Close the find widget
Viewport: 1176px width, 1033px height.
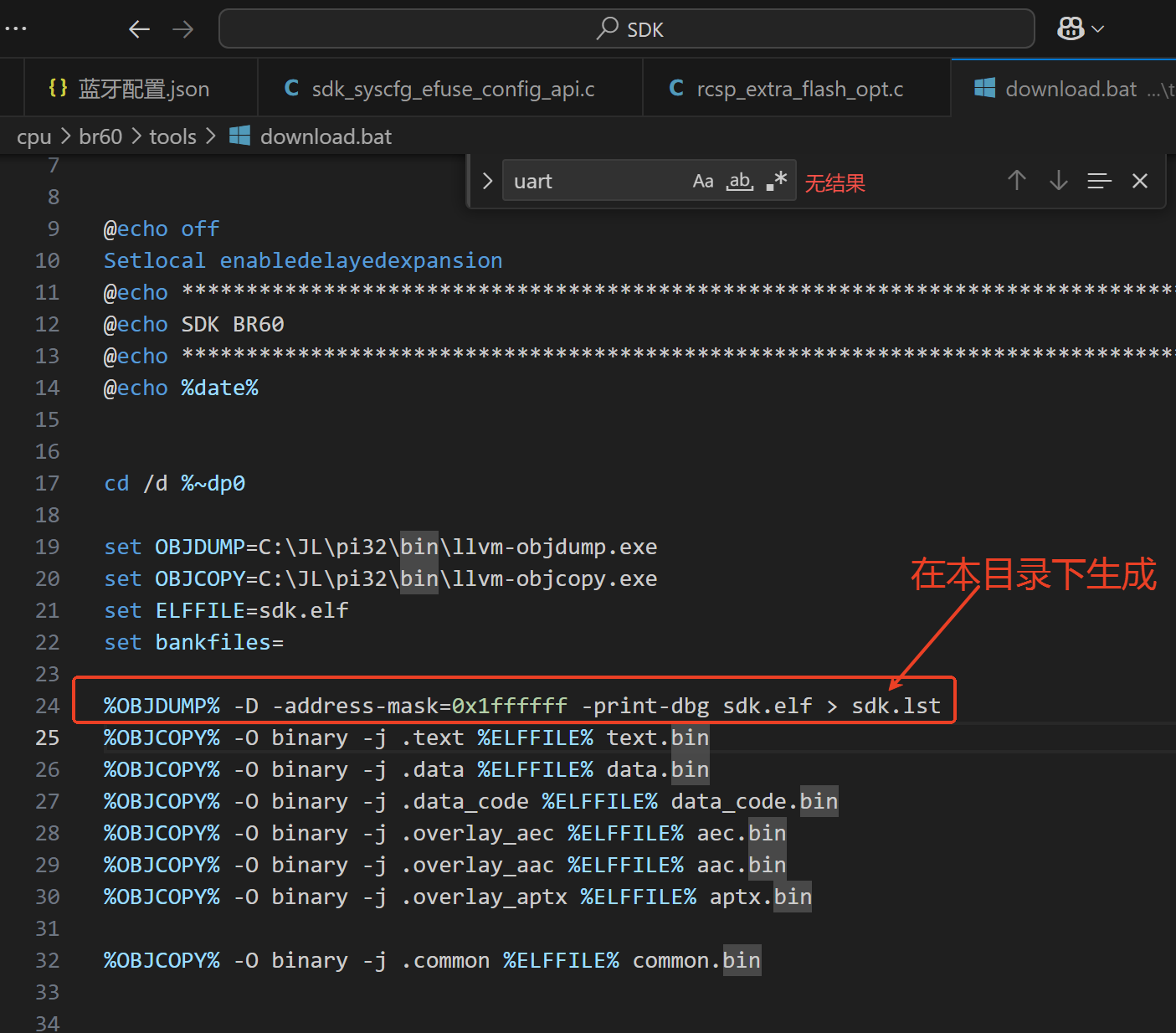pyautogui.click(x=1140, y=181)
